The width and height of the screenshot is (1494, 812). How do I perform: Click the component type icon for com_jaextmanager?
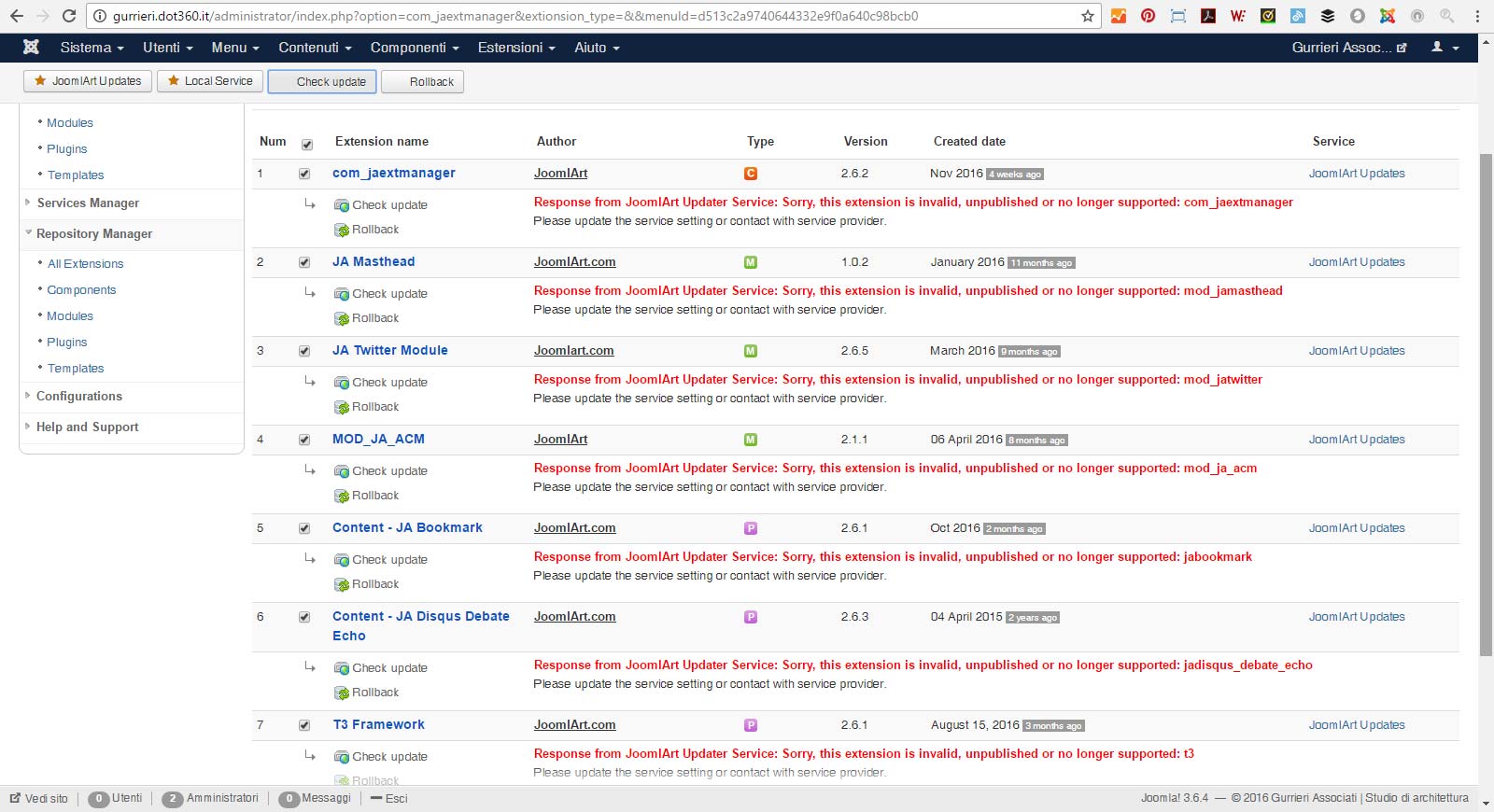(750, 174)
